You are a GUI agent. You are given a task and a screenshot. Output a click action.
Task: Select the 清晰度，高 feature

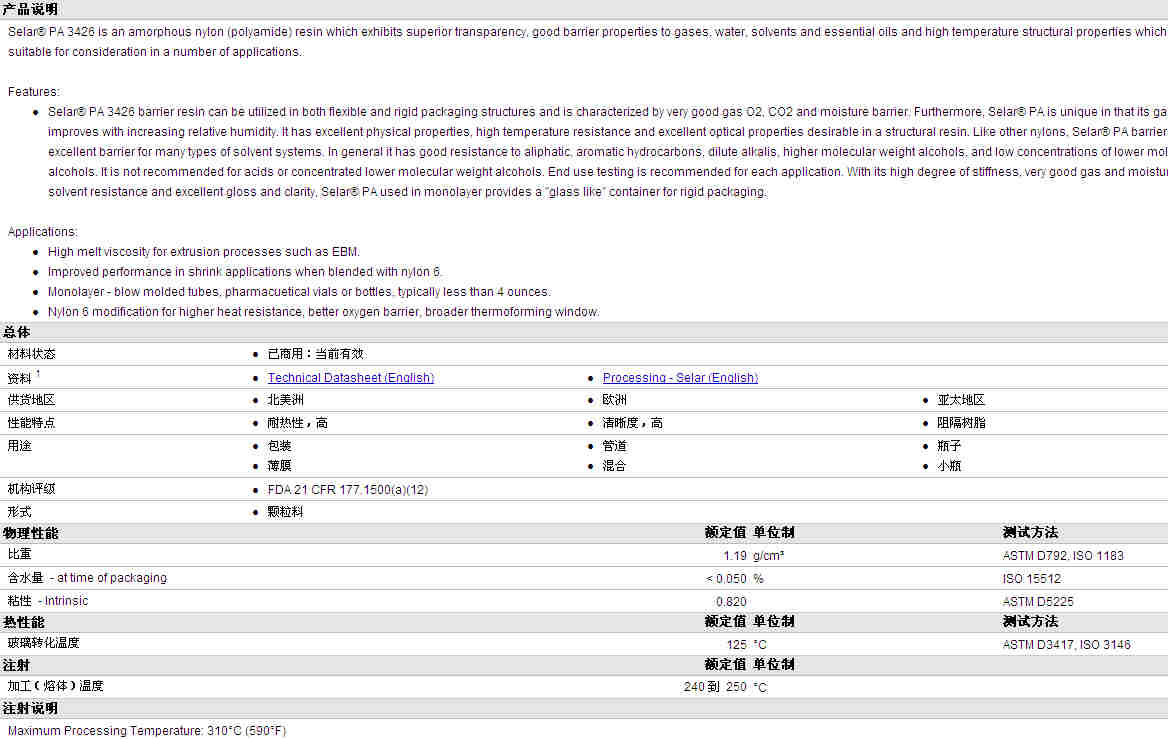(632, 423)
